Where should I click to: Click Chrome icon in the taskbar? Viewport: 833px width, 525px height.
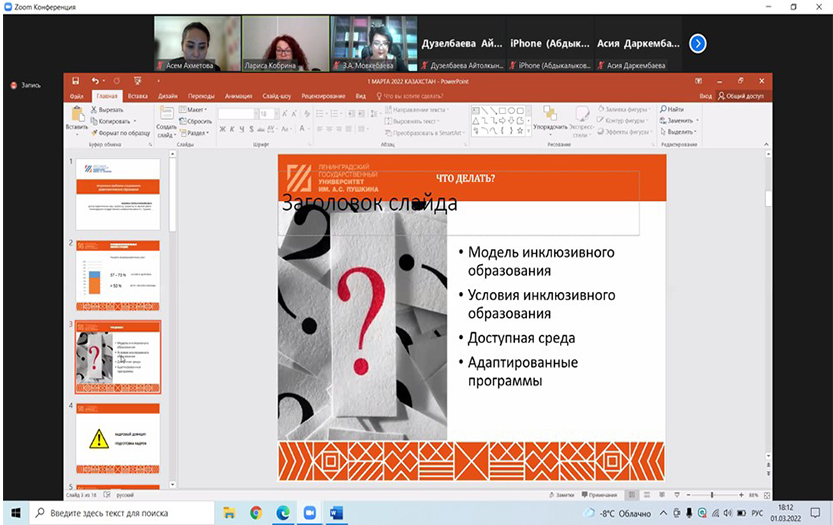256,513
